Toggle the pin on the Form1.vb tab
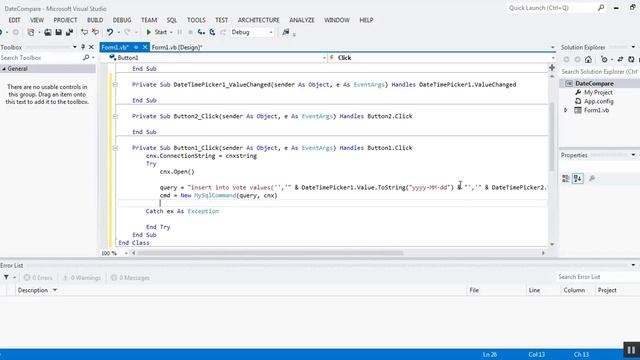Viewport: 640px width, 360px height. 136,47
